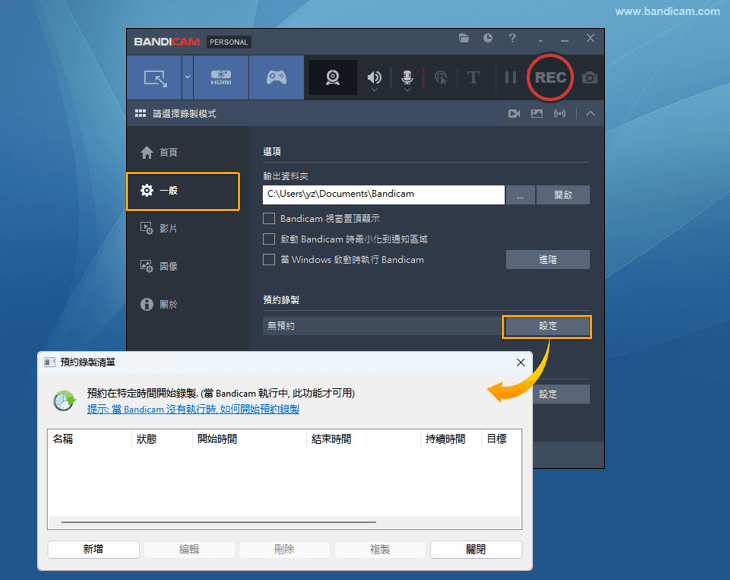This screenshot has height=580, width=730.
Task: Enable minimize to notification area checkbox
Action: [269, 239]
